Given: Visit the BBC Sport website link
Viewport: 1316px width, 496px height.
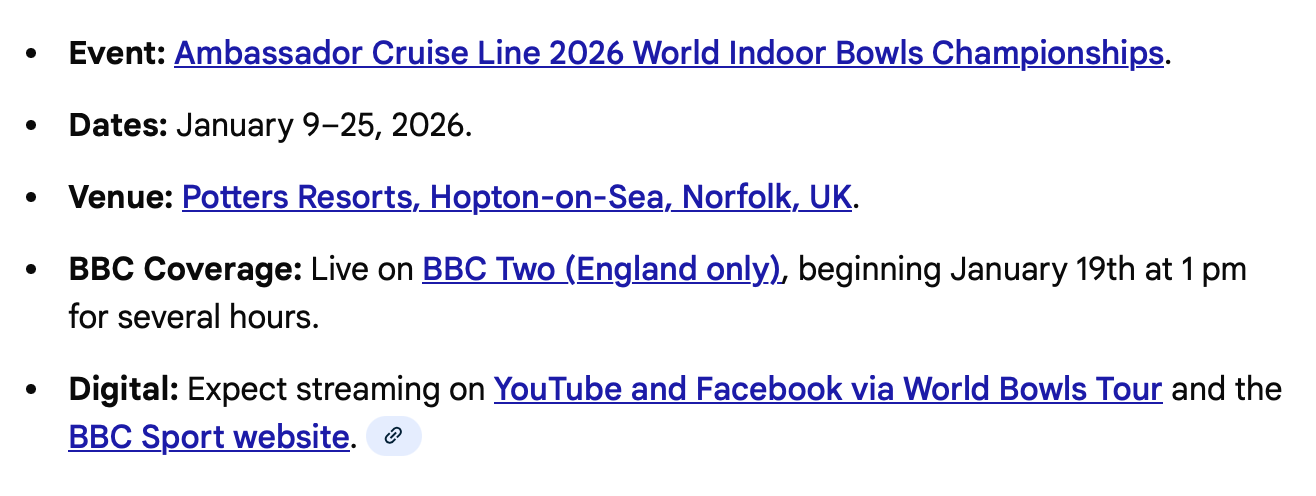Looking at the screenshot, I should (x=208, y=436).
